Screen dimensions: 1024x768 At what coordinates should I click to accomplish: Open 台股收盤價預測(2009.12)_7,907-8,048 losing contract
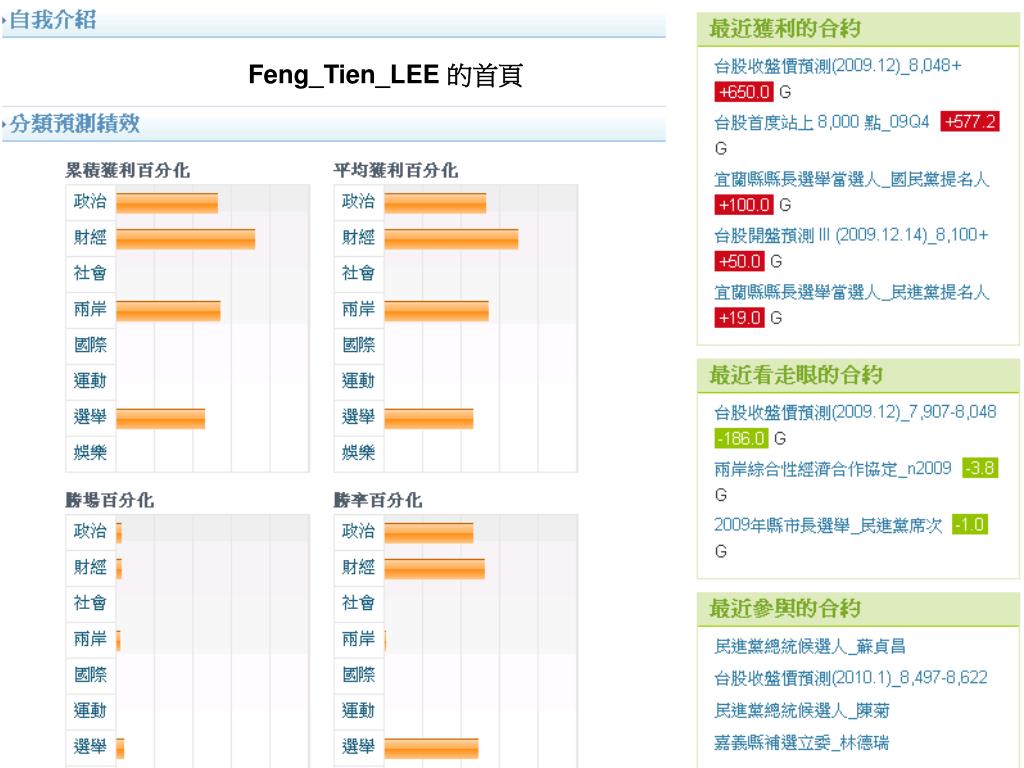pos(855,412)
